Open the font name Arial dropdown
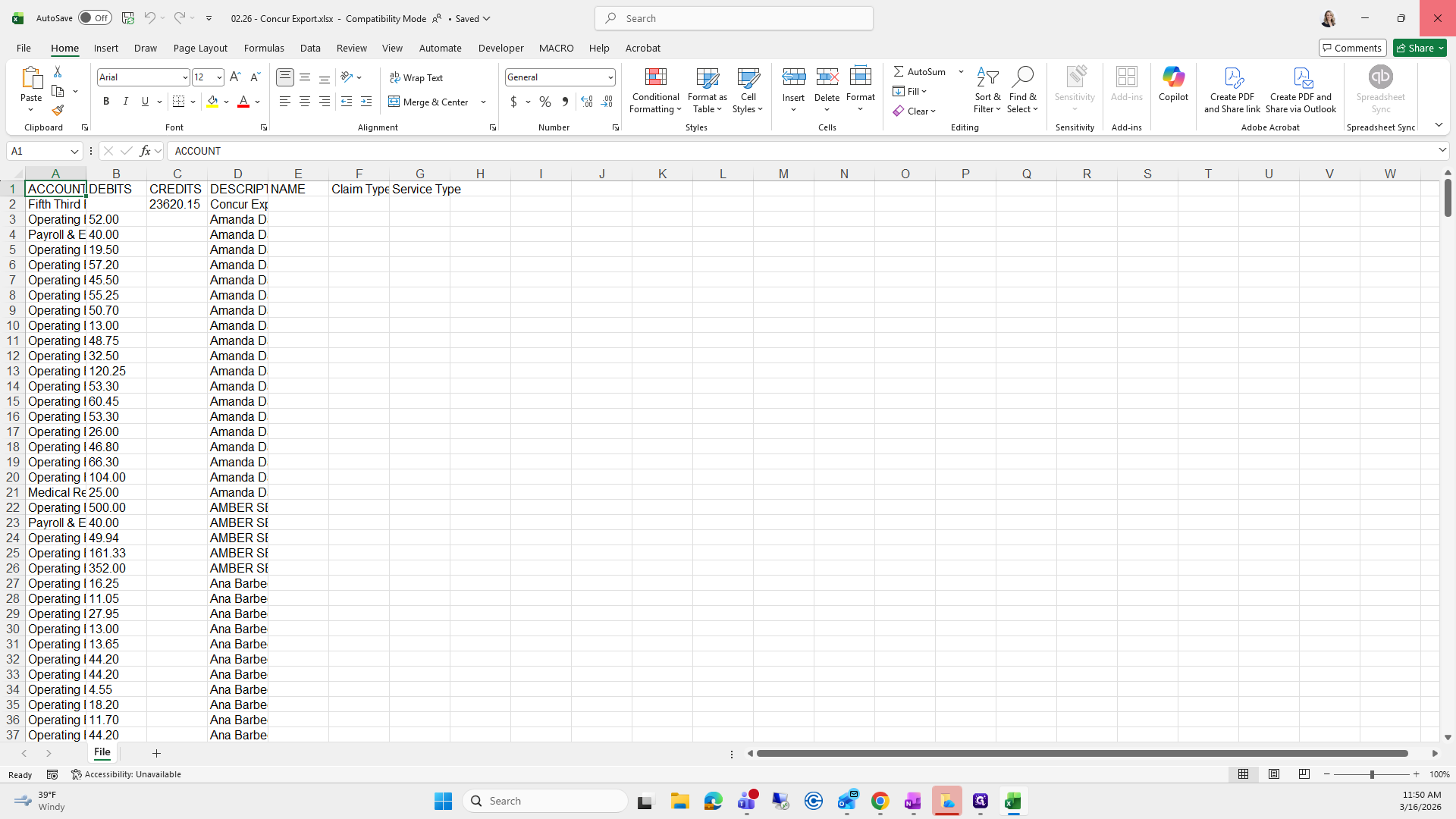 [x=184, y=77]
